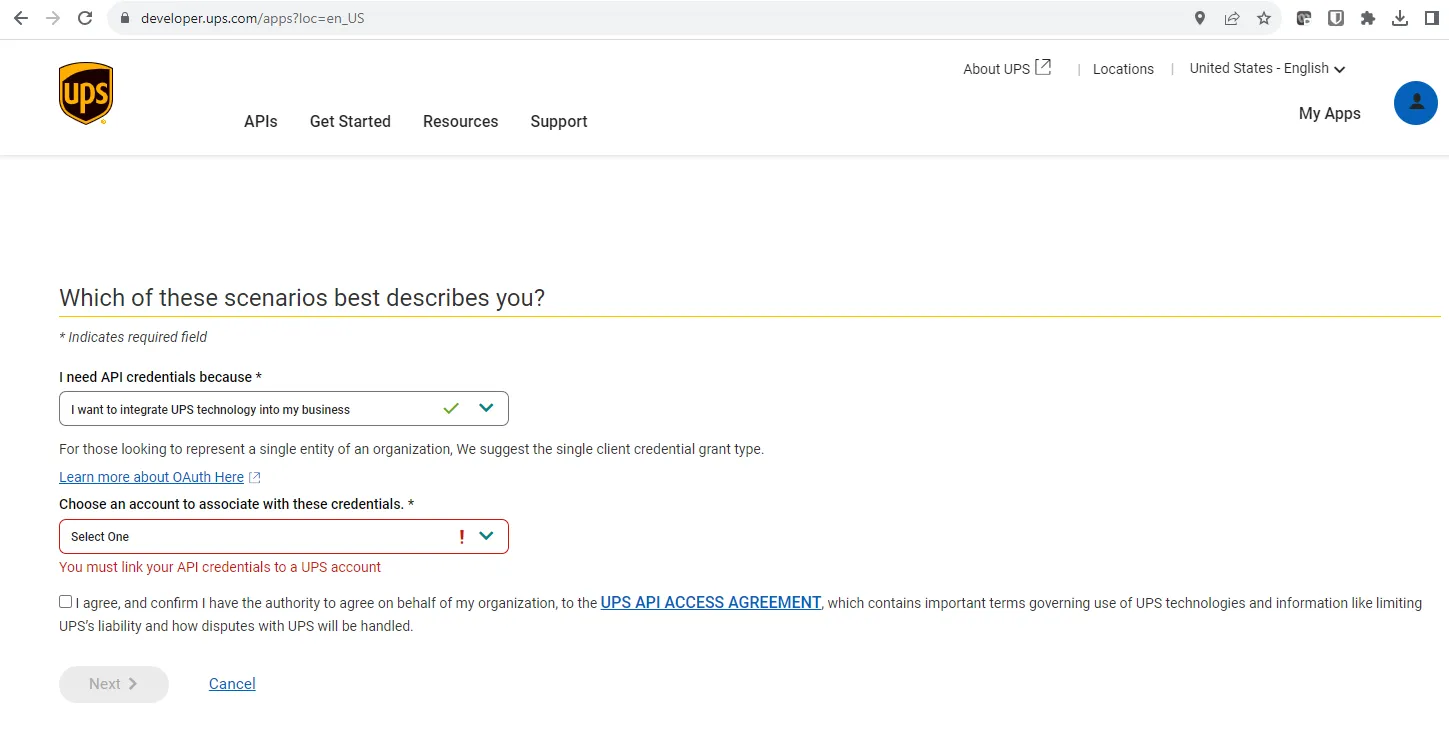Expand the United States - English language selector

[x=1267, y=69]
